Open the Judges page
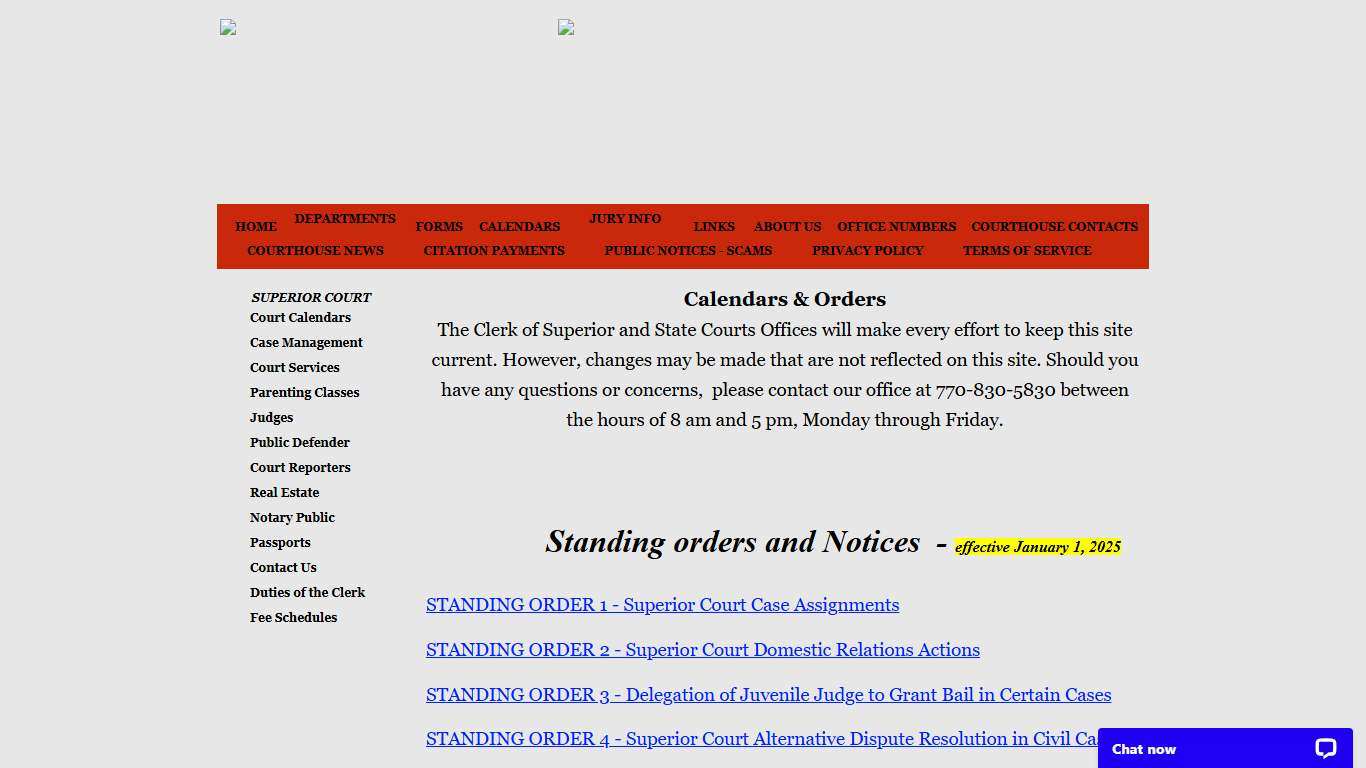 tap(271, 418)
